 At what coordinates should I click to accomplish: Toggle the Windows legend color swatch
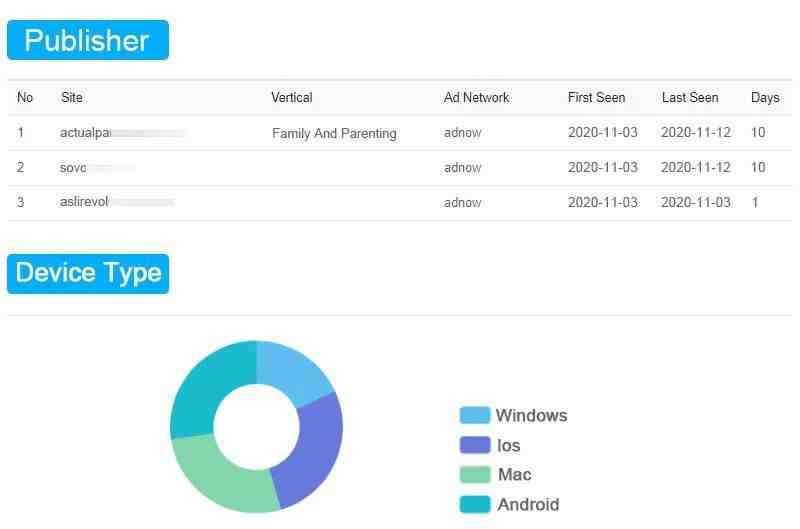coord(474,415)
